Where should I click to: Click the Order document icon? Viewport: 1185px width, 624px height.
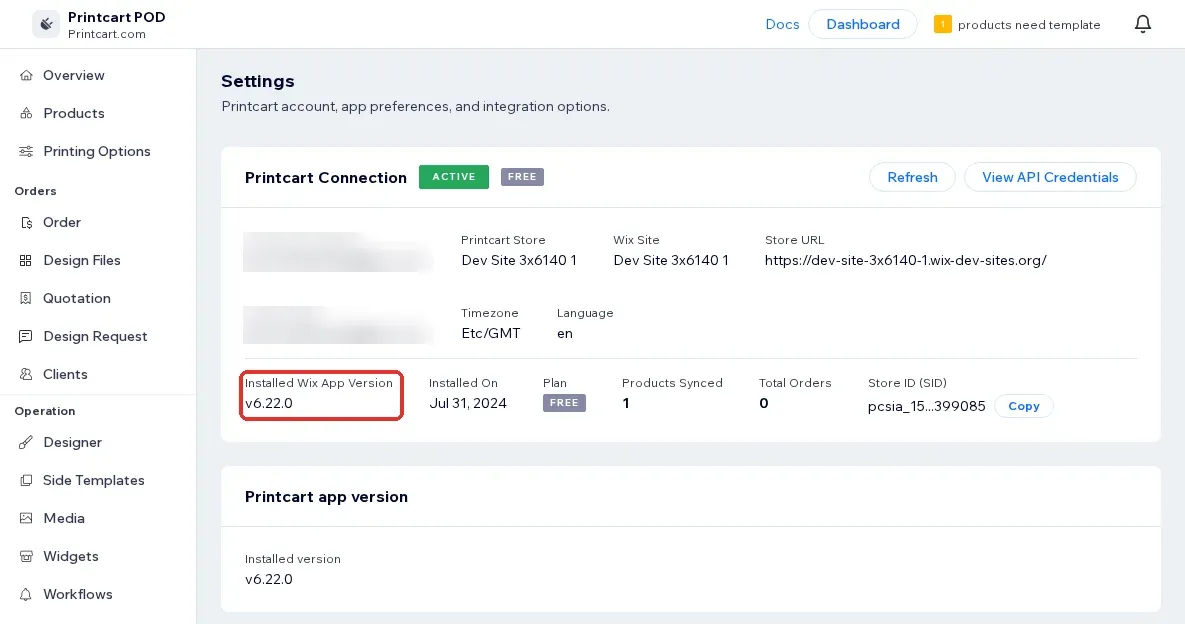pyautogui.click(x=26, y=222)
